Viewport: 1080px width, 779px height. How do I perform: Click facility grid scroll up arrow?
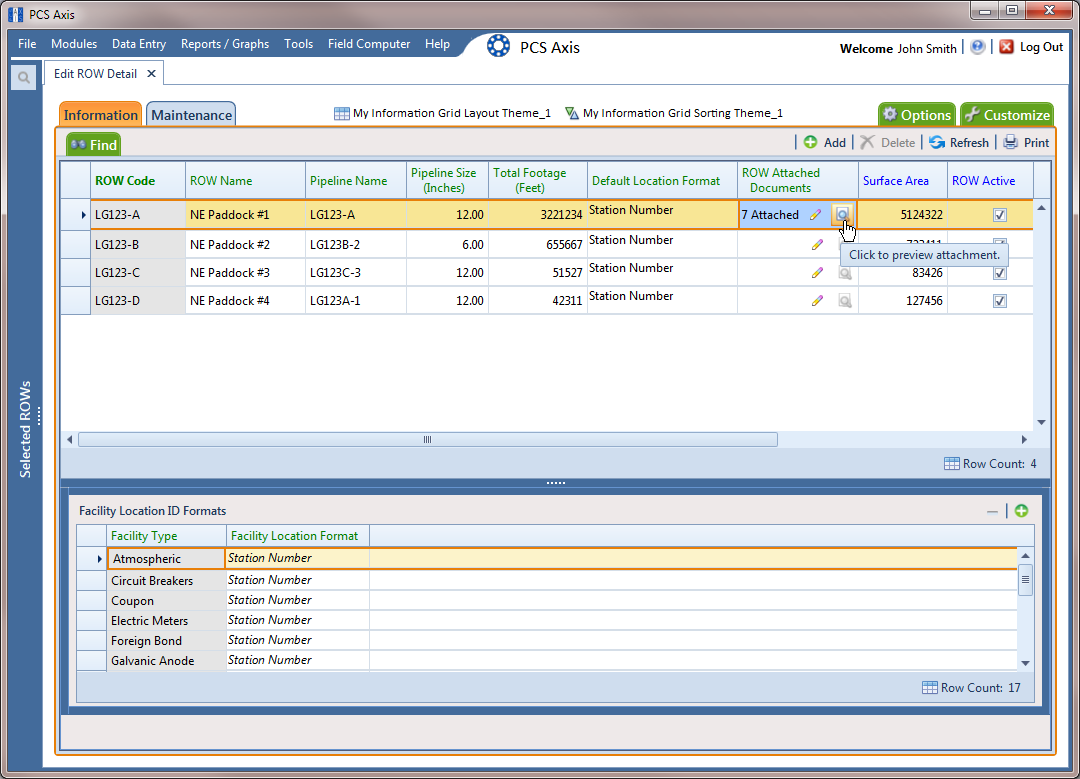(1026, 556)
